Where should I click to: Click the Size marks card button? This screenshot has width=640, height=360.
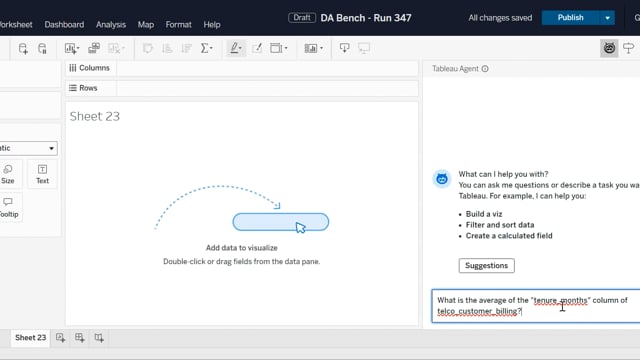8,174
